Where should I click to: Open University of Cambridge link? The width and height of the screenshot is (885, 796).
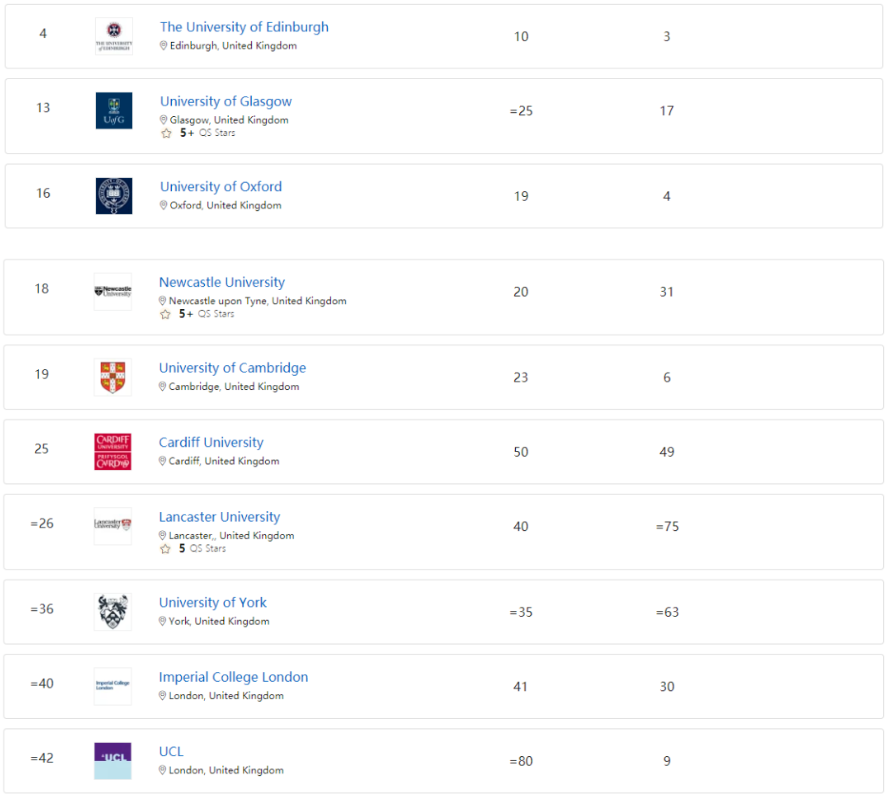232,368
